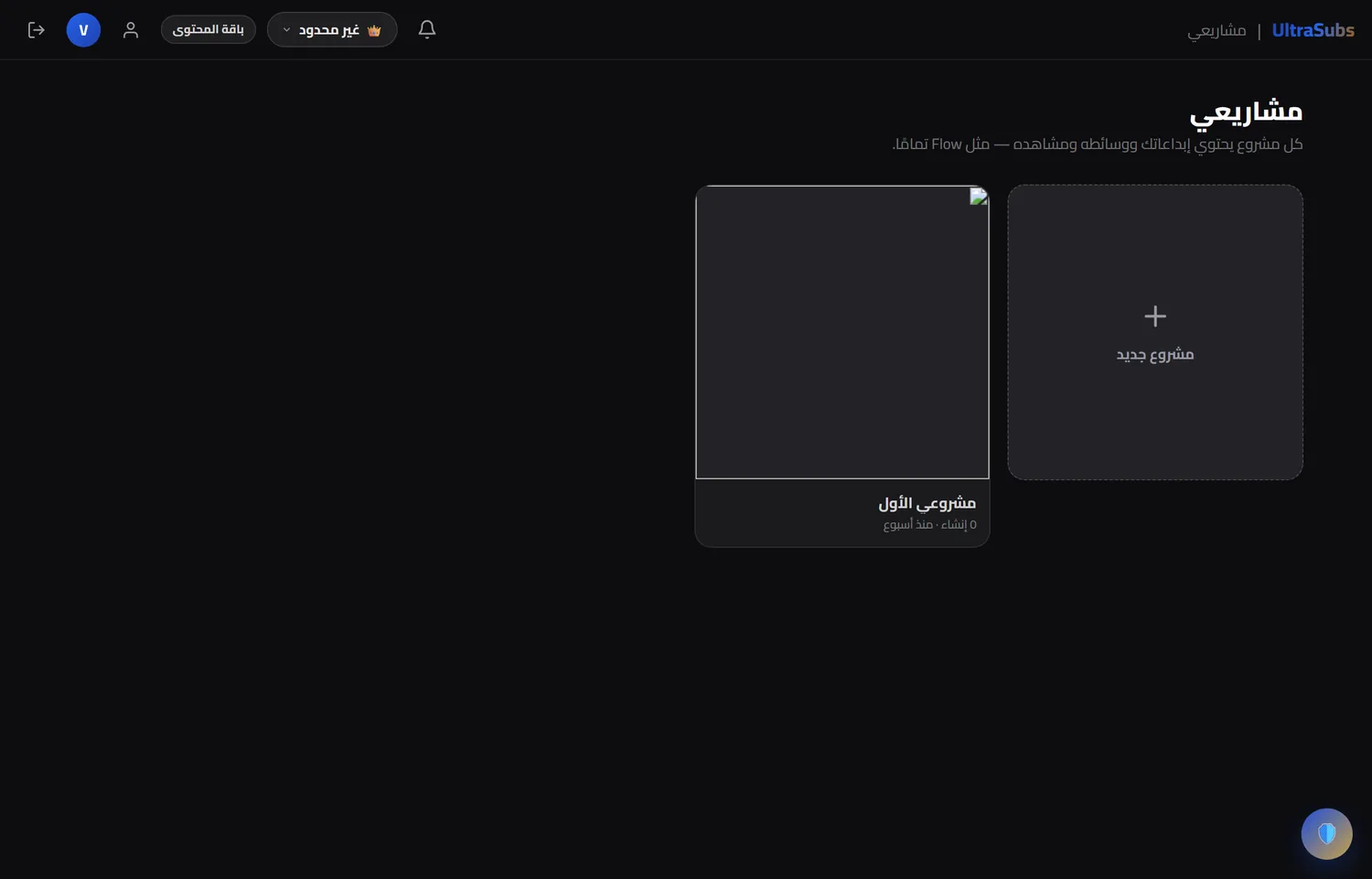Open the user profile icon
Image resolution: width=1372 pixels, height=879 pixels.
pos(131,30)
